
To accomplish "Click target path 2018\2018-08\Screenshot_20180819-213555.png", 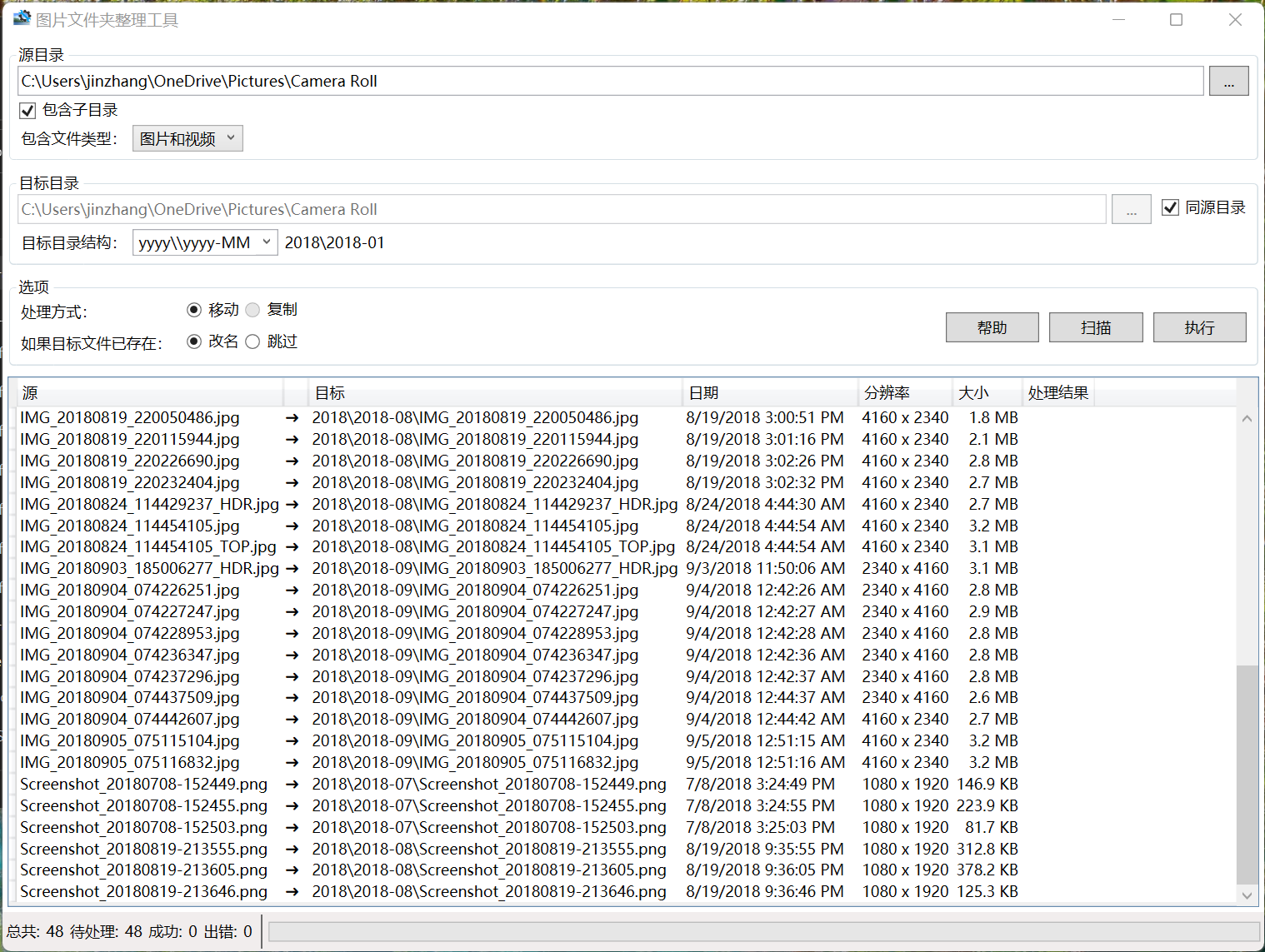I will (x=490, y=849).
